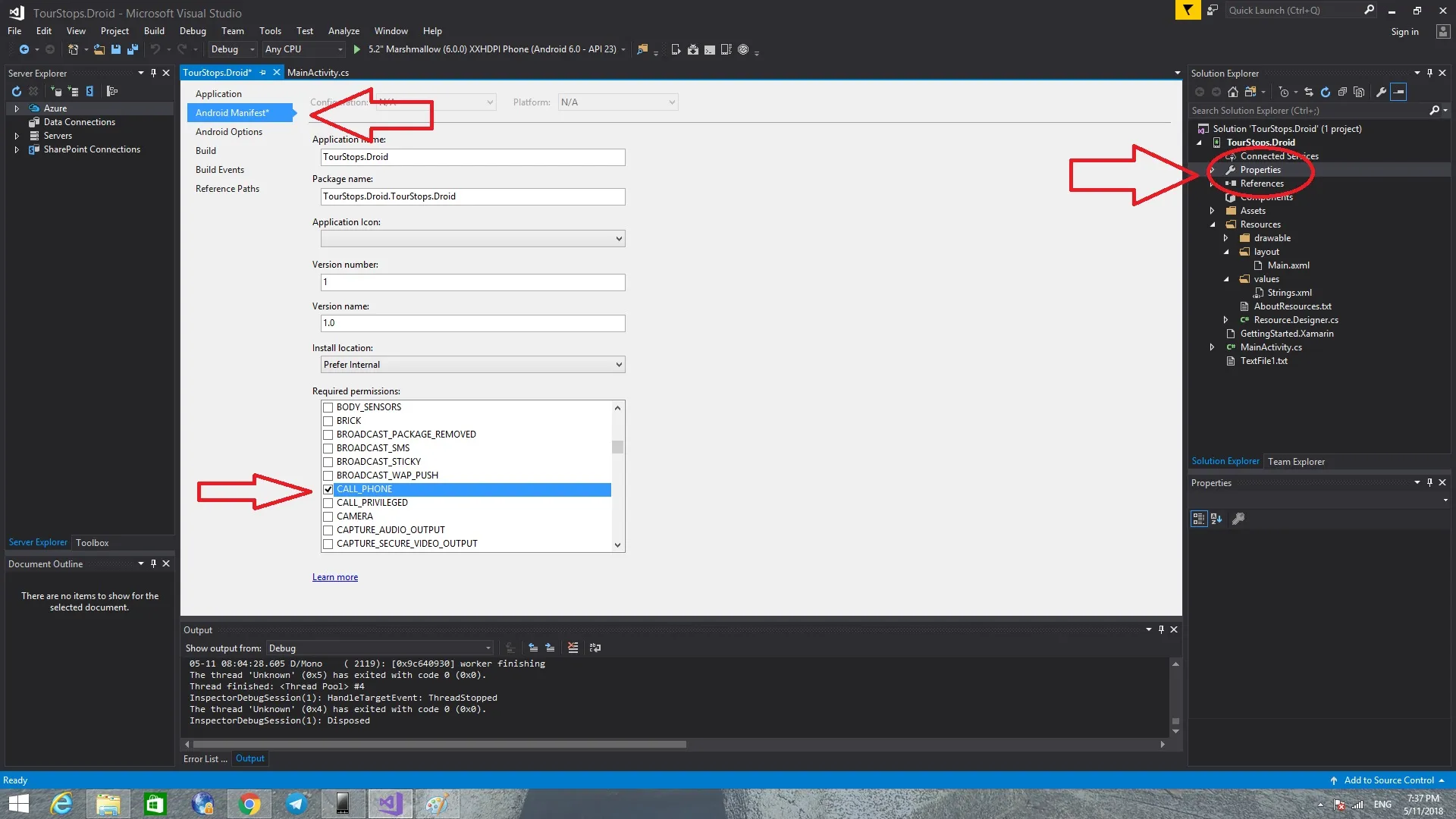This screenshot has height=819, width=1456.
Task: Open the Install location dropdown
Action: (x=472, y=365)
